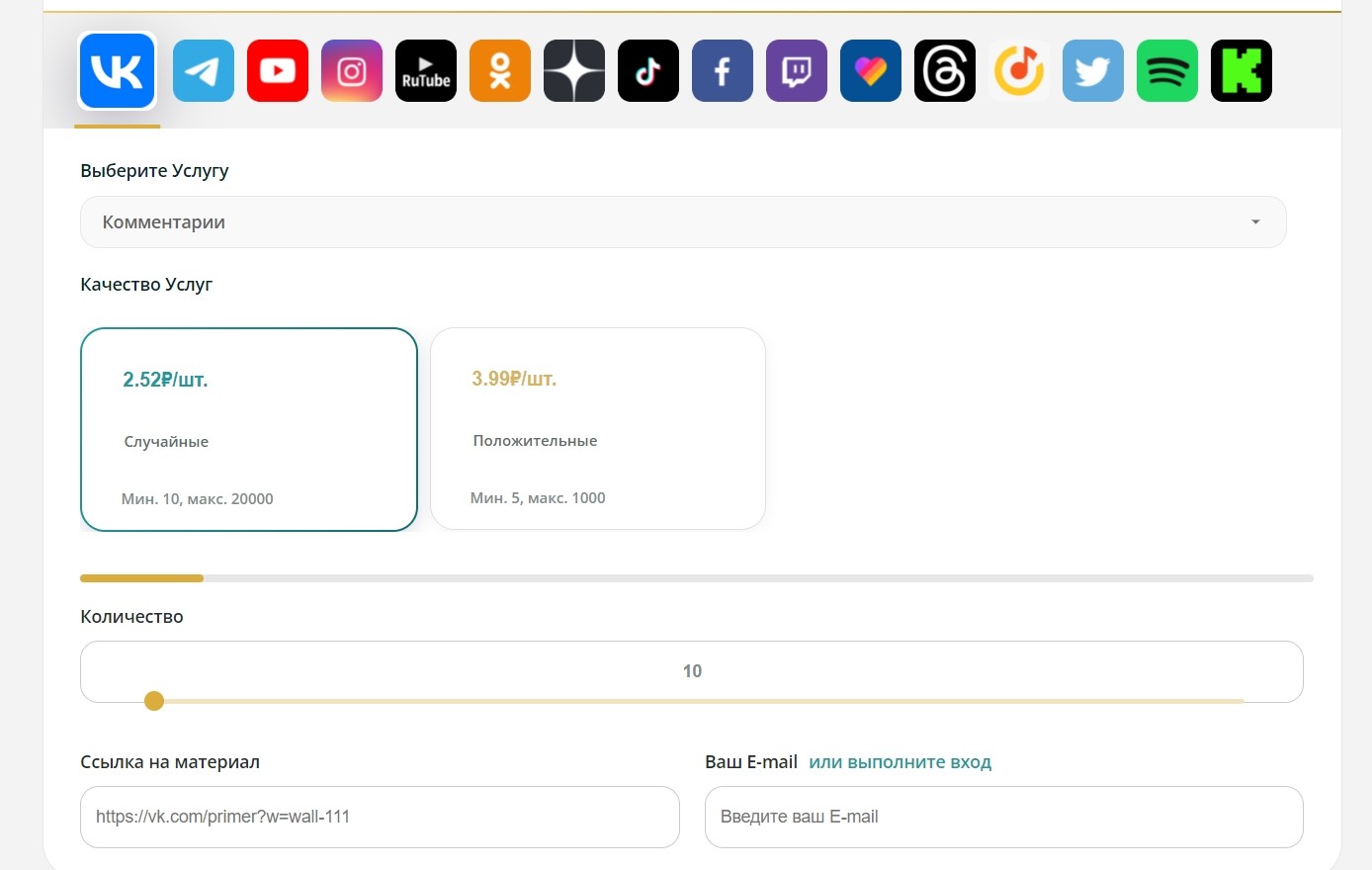
Task: Choose the Dzen four-point star icon
Action: click(574, 70)
